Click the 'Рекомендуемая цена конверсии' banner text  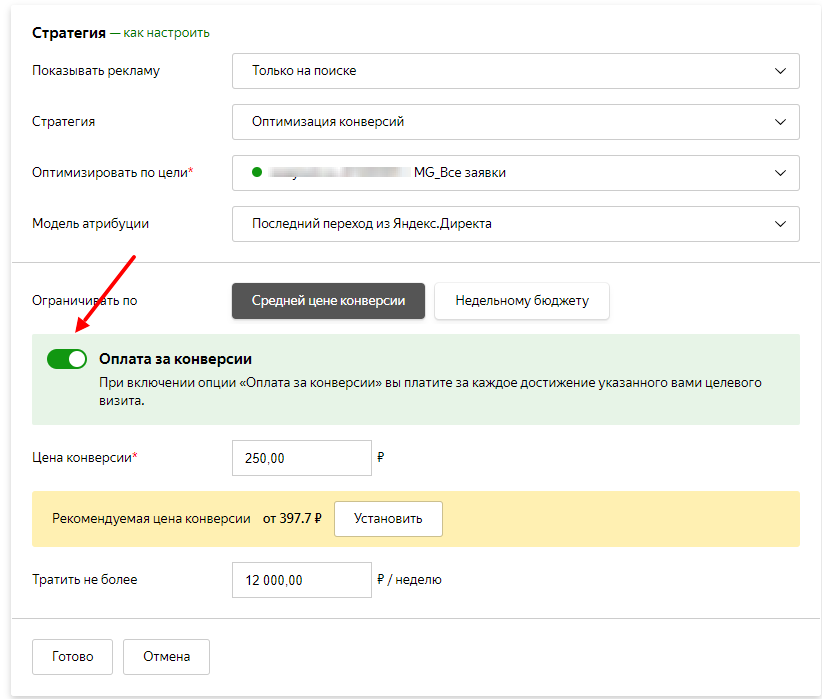(151, 519)
